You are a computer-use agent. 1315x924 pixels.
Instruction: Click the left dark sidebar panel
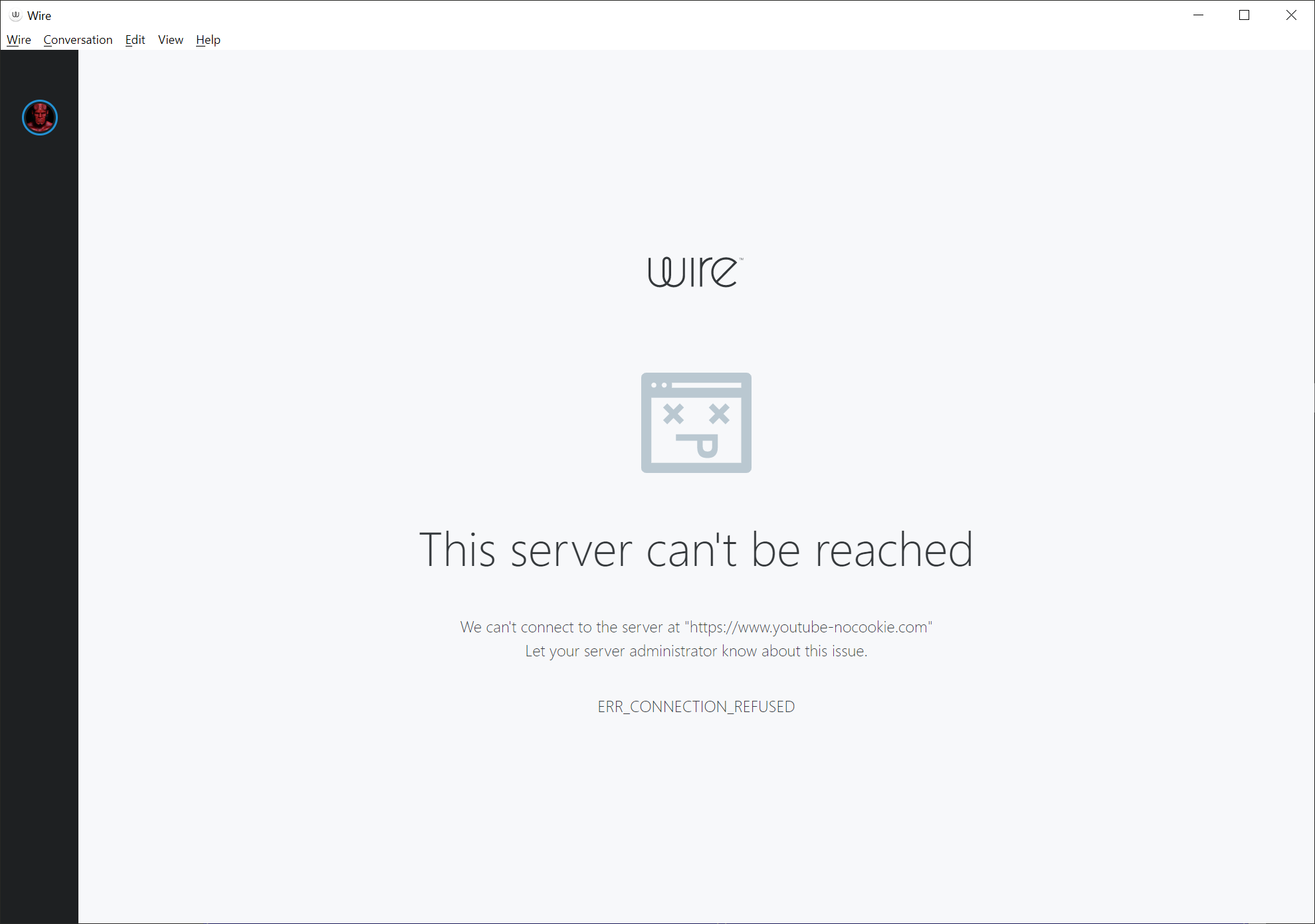pos(39,465)
